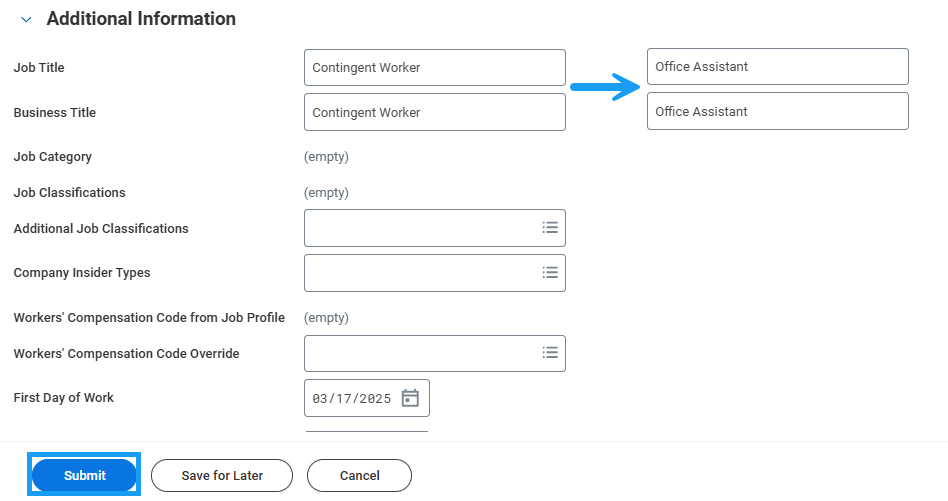This screenshot has height=501, width=948.
Task: Collapse the Additional Information section chevron
Action: click(x=26, y=19)
